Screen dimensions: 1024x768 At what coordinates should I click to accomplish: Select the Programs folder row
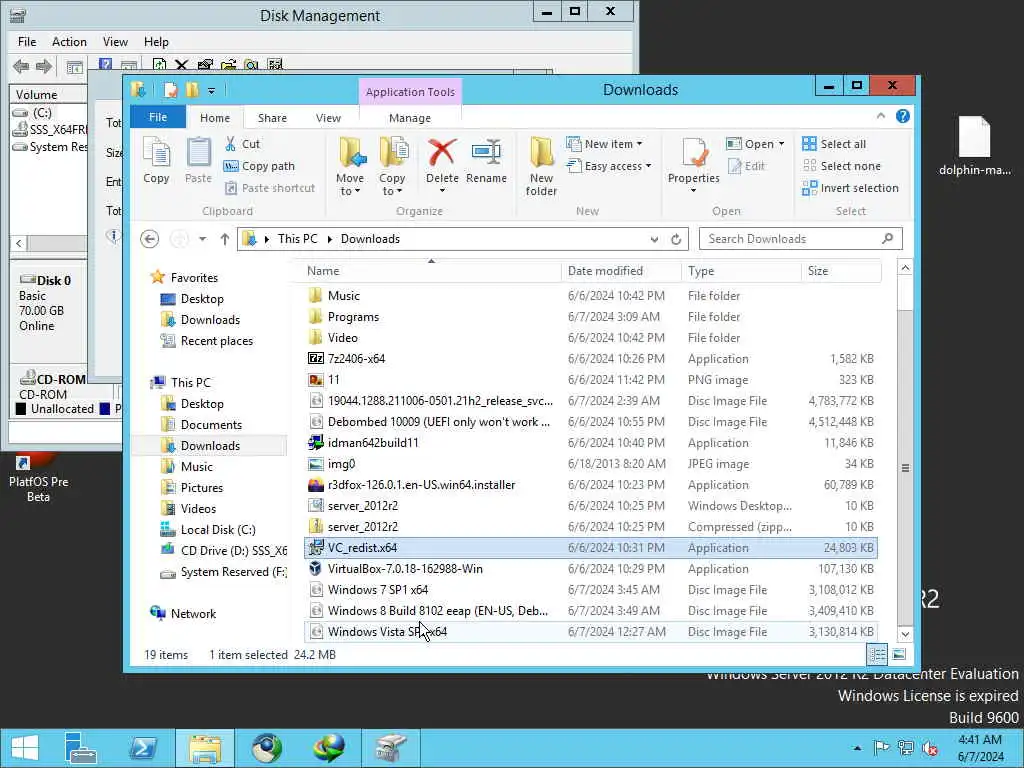tap(590, 317)
